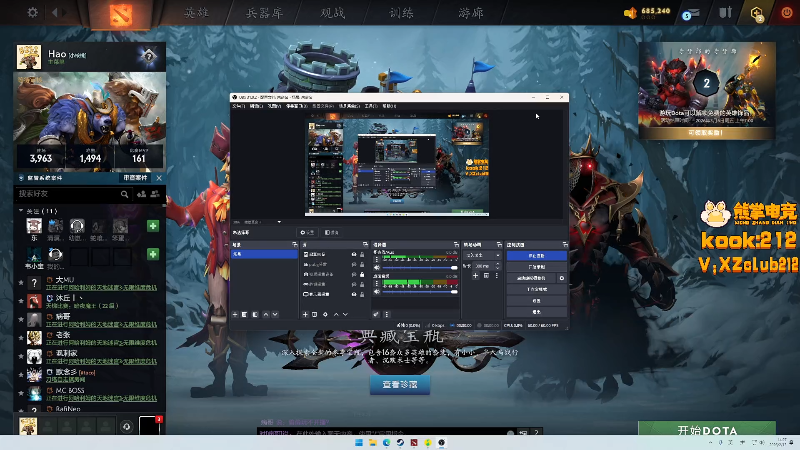
Task: Select the highlighted scene in OBS Scenes list
Action: [264, 254]
